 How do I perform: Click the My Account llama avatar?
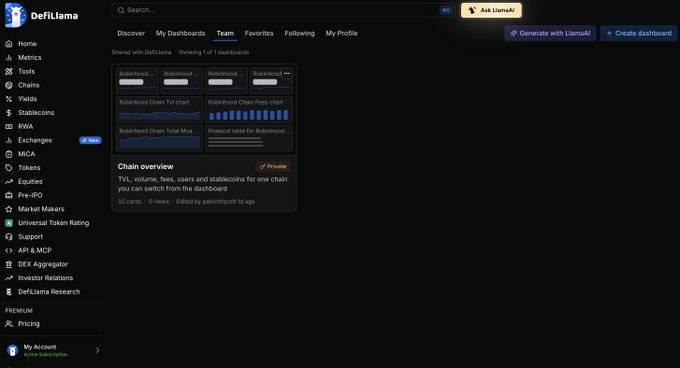13,350
